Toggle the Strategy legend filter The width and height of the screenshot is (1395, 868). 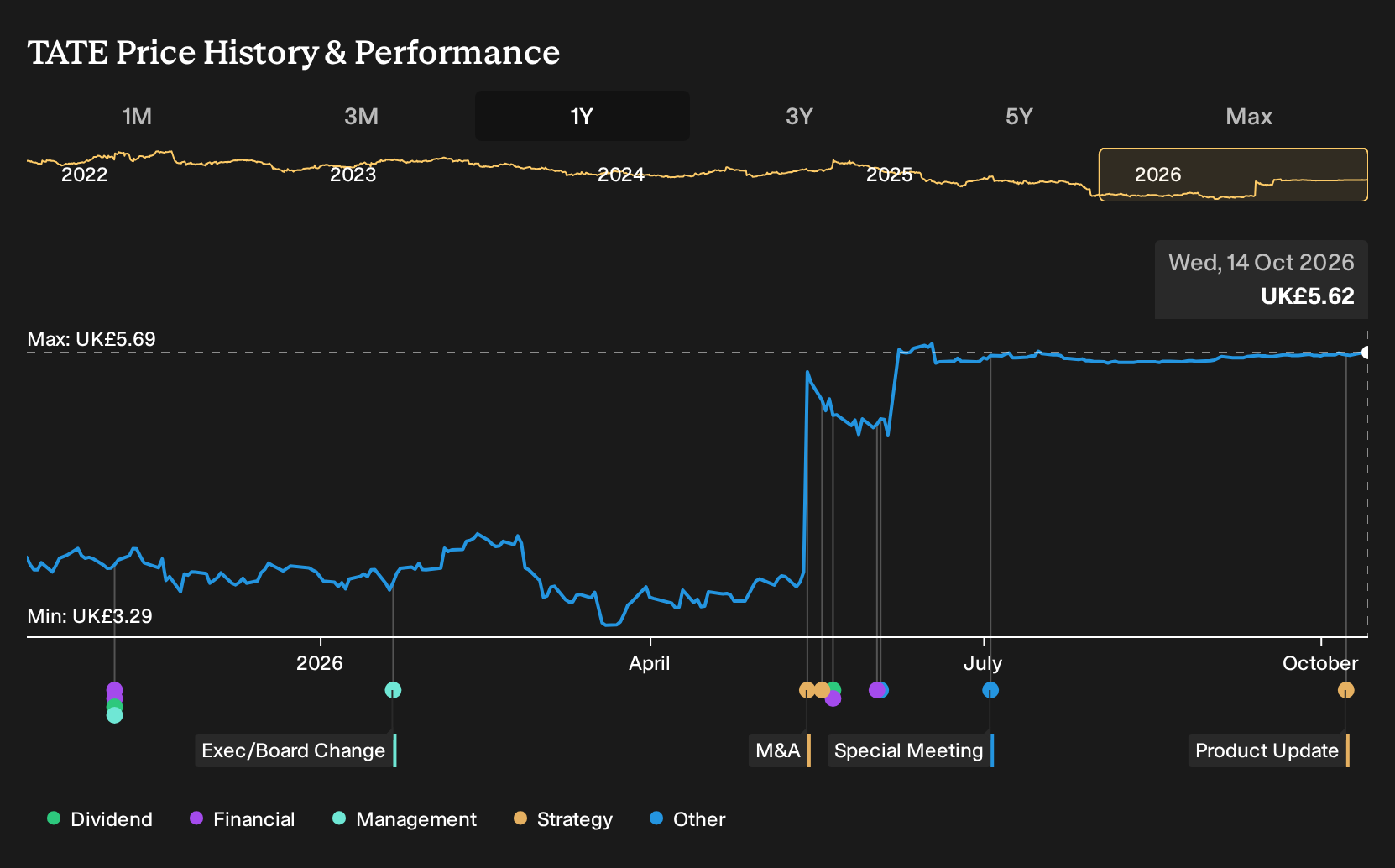click(563, 819)
